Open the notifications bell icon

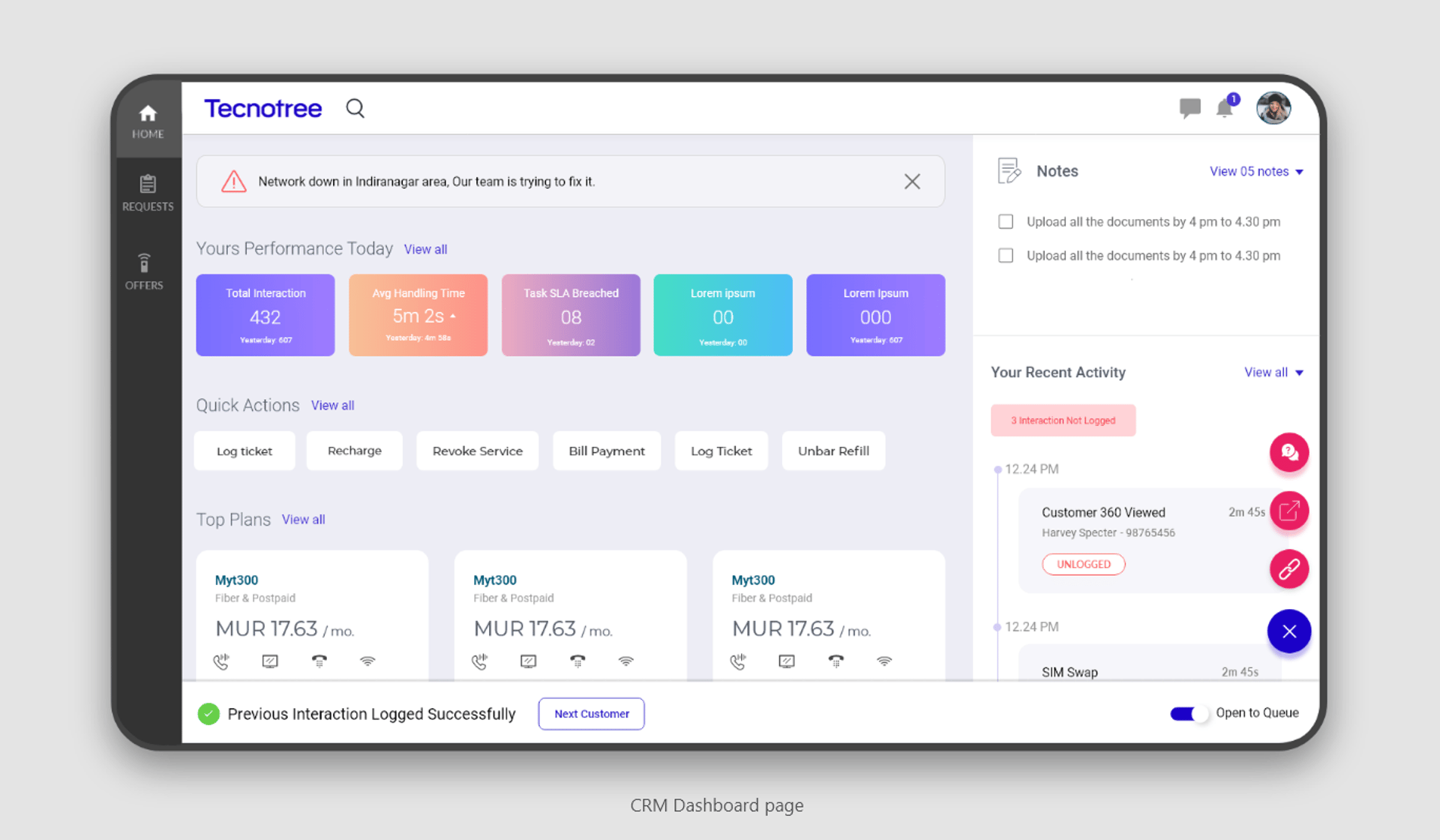1225,109
